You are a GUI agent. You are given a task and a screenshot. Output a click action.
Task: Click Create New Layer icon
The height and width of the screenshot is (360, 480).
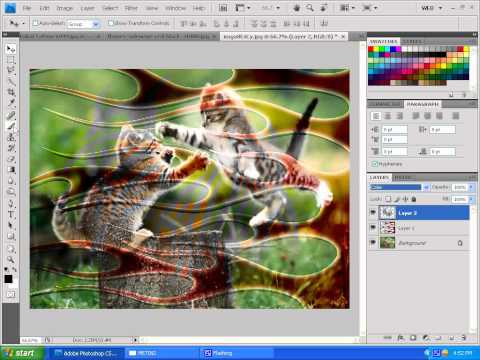pyautogui.click(x=451, y=338)
